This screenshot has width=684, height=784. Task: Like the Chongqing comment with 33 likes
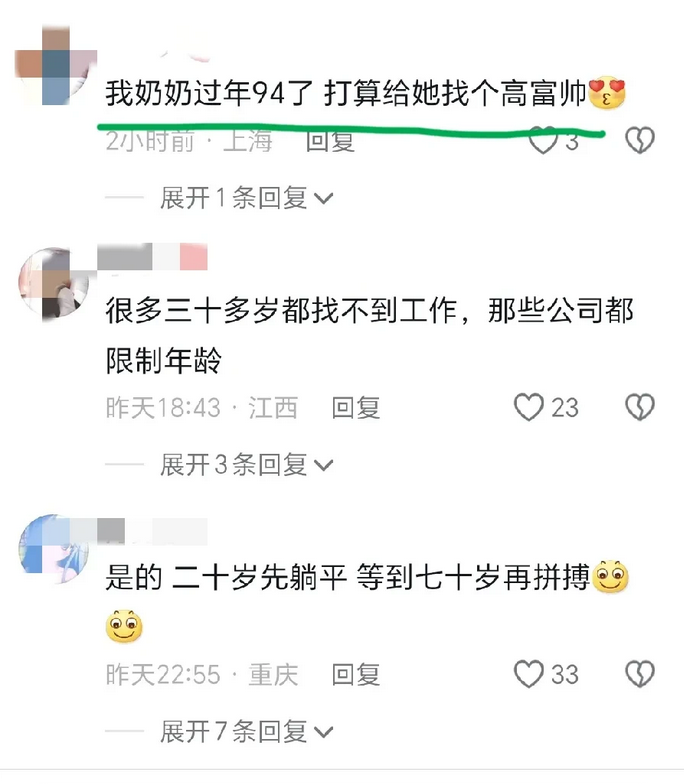click(529, 674)
